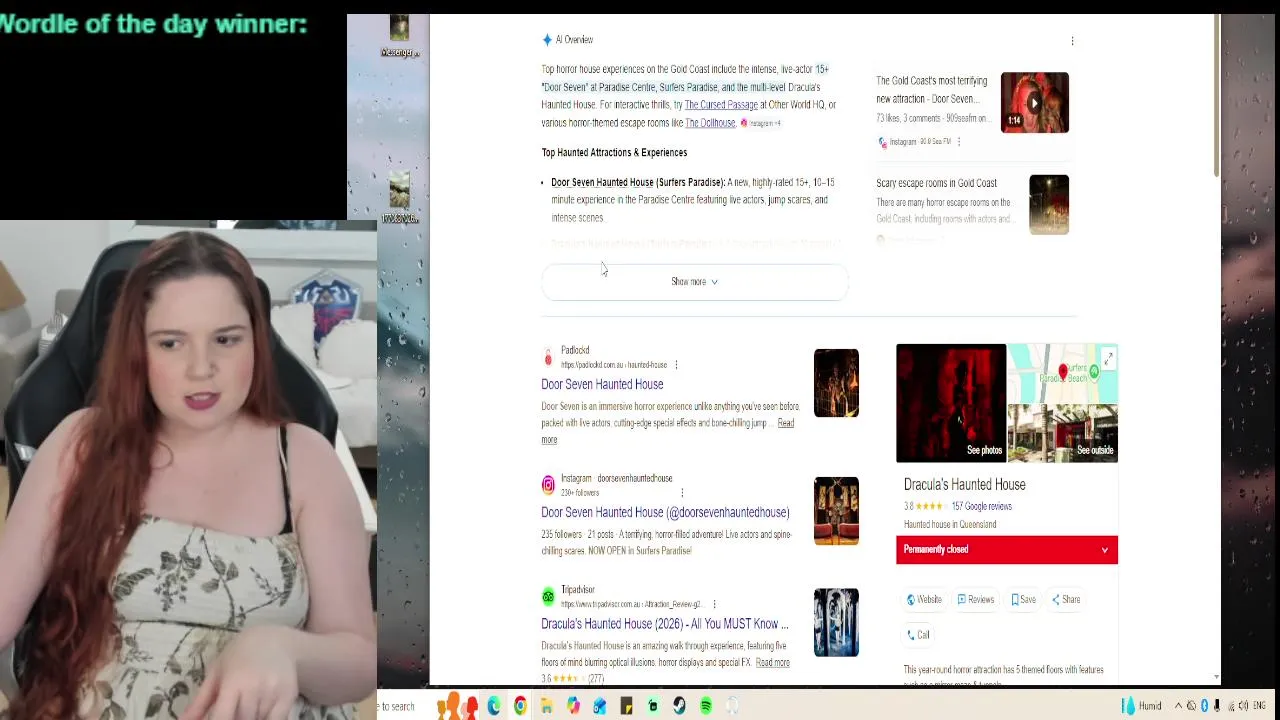Expand AI Overview with Show more
The height and width of the screenshot is (720, 1280).
pyautogui.click(x=695, y=282)
